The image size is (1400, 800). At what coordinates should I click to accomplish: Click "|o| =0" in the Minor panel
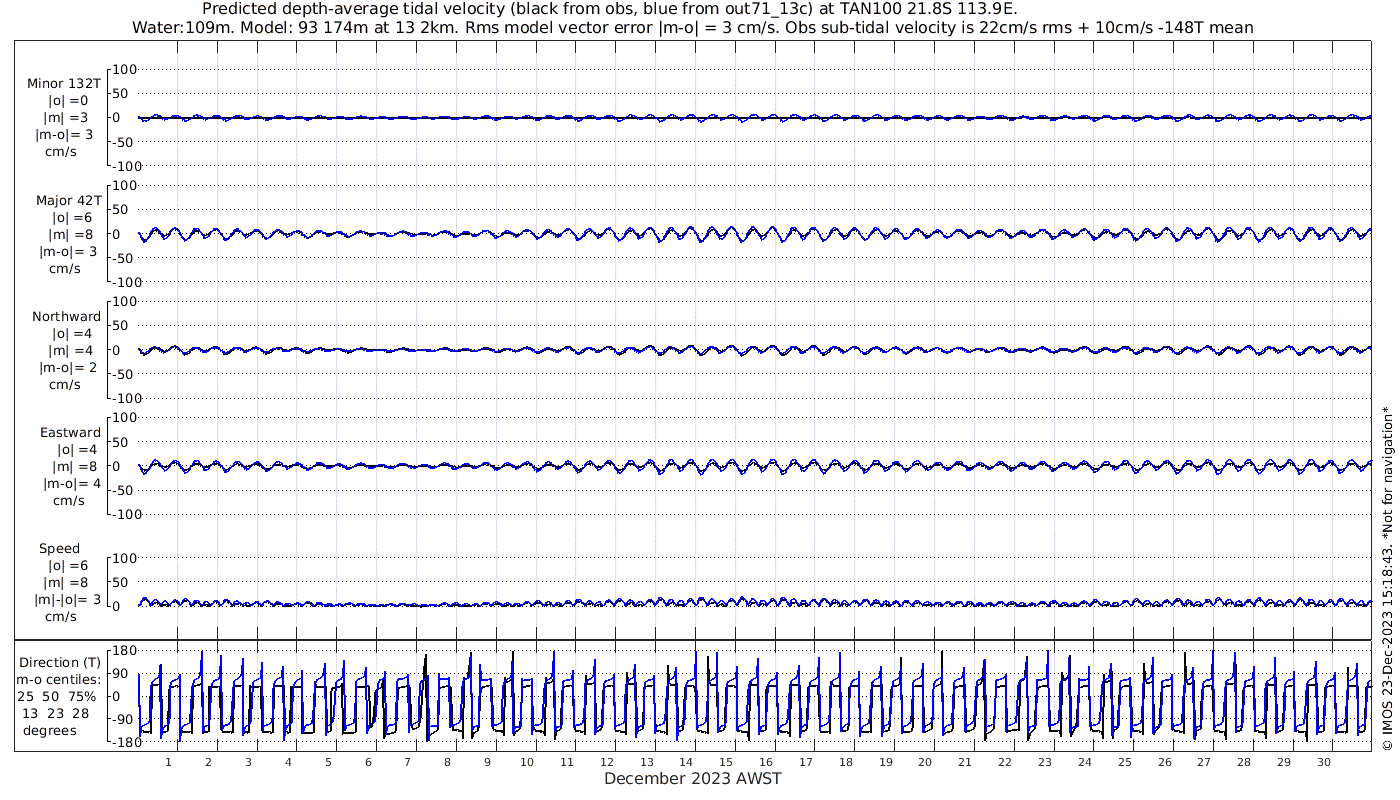pyautogui.click(x=68, y=101)
